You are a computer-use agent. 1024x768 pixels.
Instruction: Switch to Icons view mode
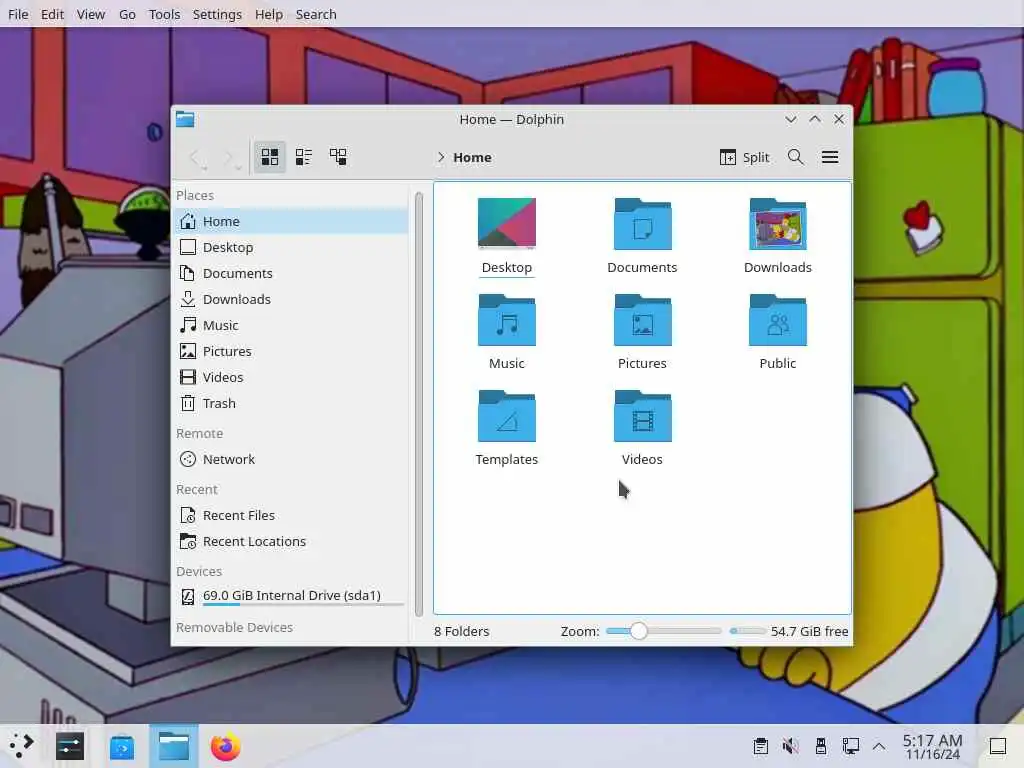point(270,157)
